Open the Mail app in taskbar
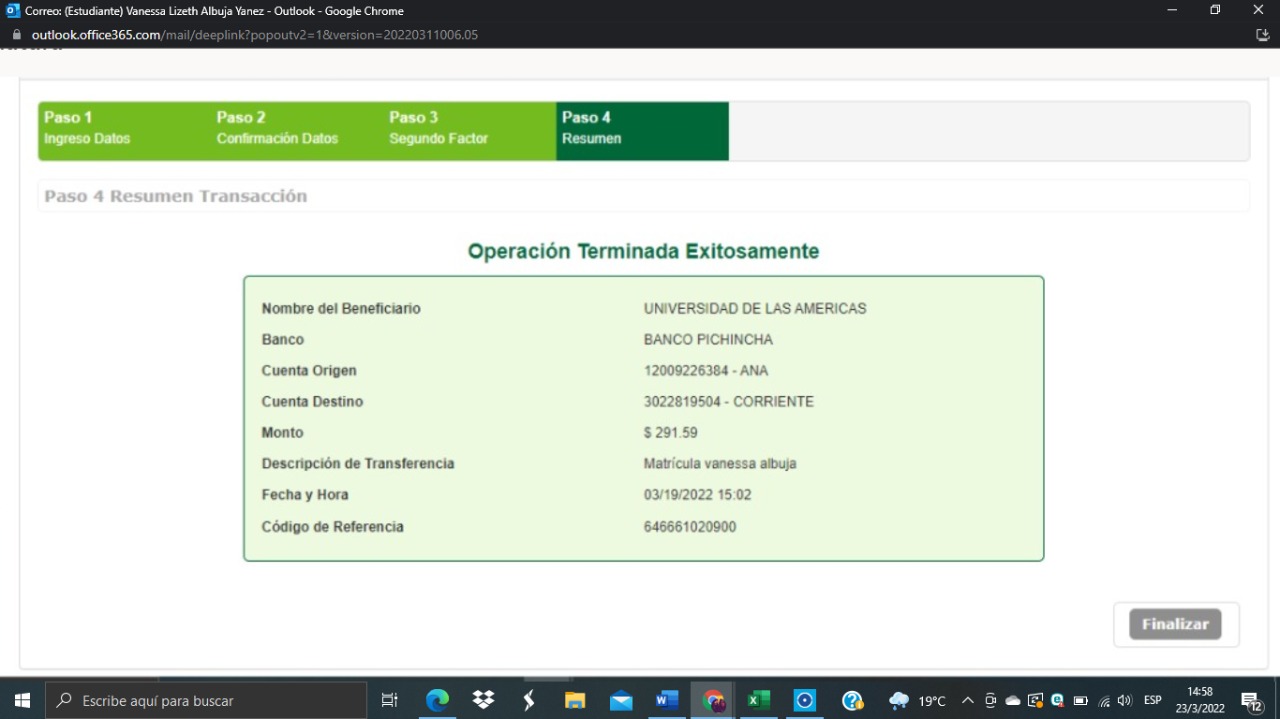1280x719 pixels. point(621,701)
